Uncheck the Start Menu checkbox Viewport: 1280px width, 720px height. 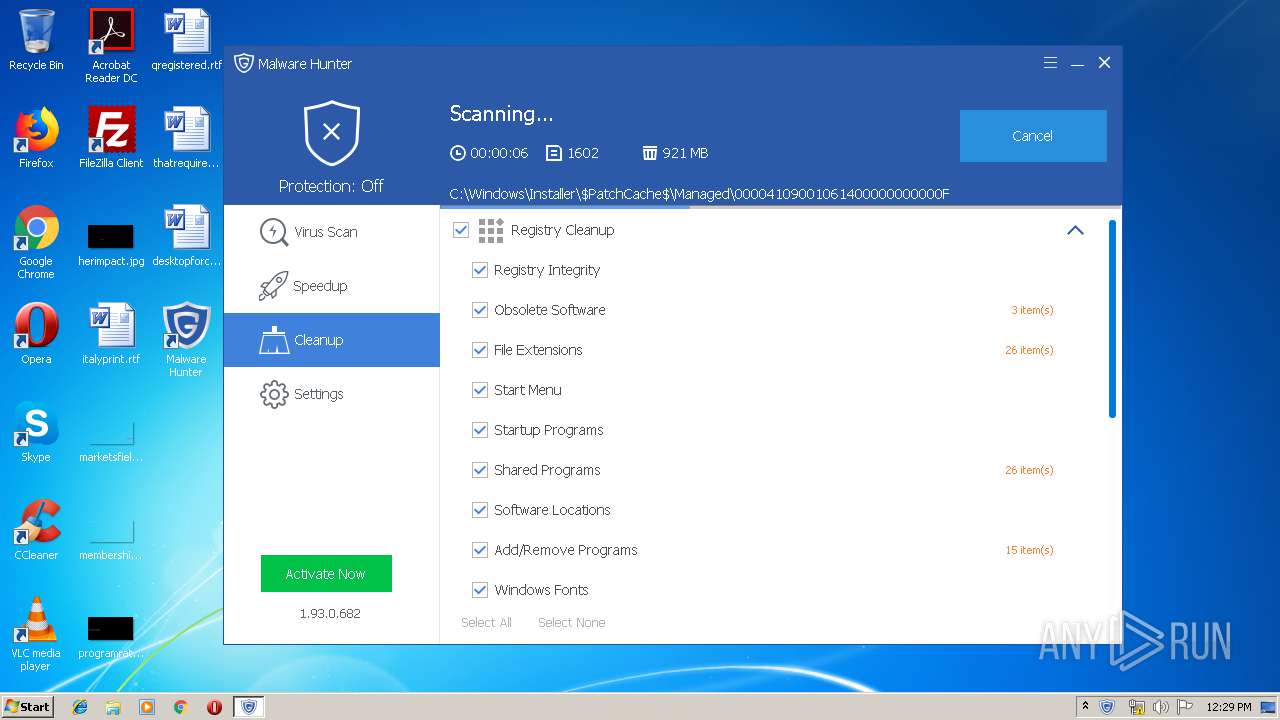click(480, 390)
